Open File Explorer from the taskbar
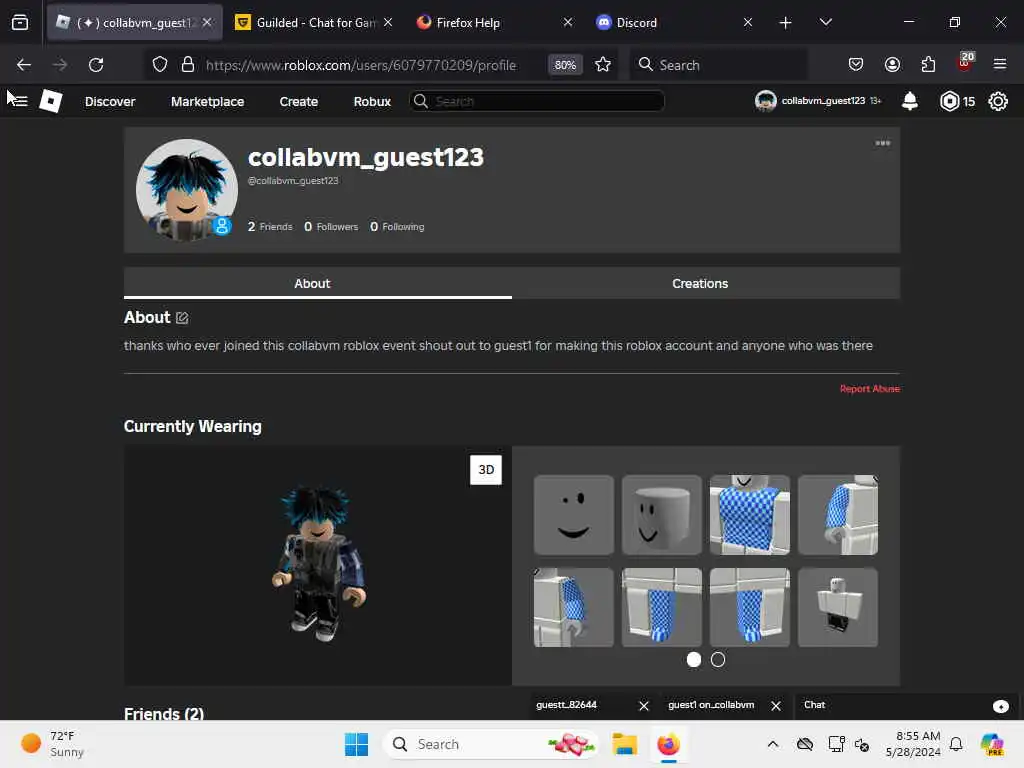 coord(624,744)
